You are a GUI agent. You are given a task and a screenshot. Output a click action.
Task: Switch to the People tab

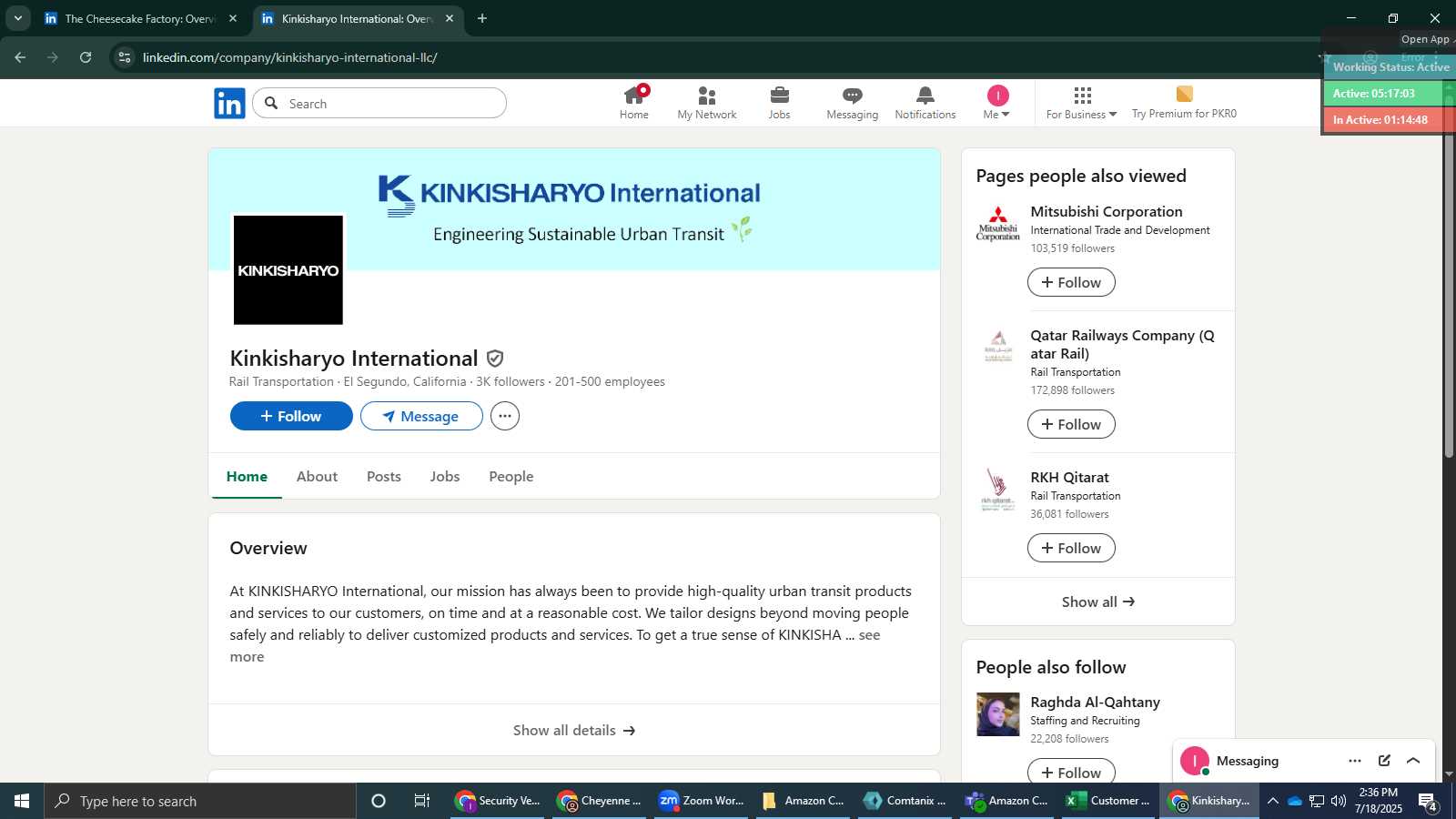(511, 477)
